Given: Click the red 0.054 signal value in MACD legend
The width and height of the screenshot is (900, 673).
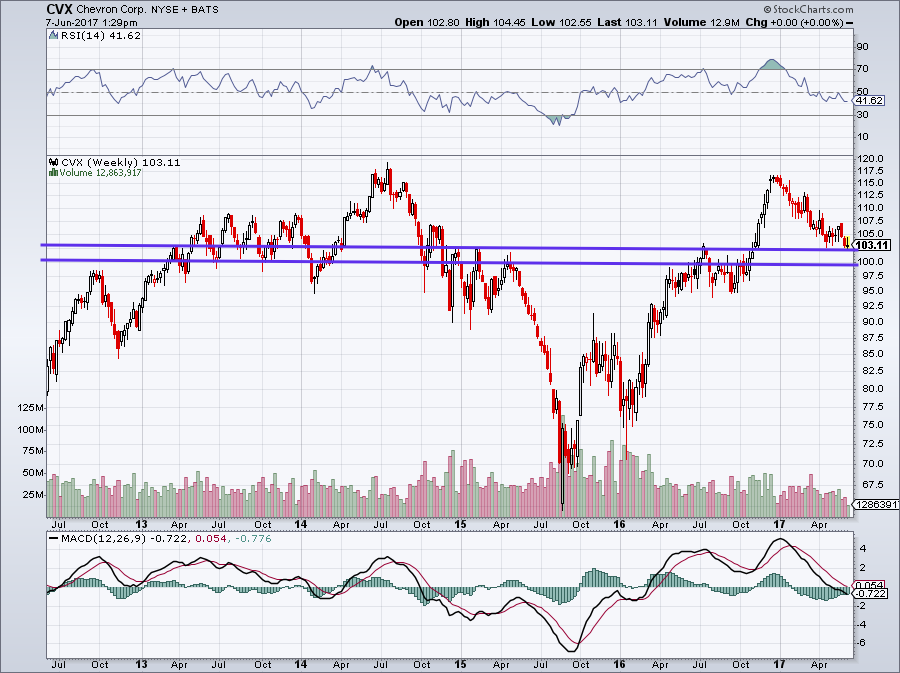Looking at the screenshot, I should pos(211,539).
